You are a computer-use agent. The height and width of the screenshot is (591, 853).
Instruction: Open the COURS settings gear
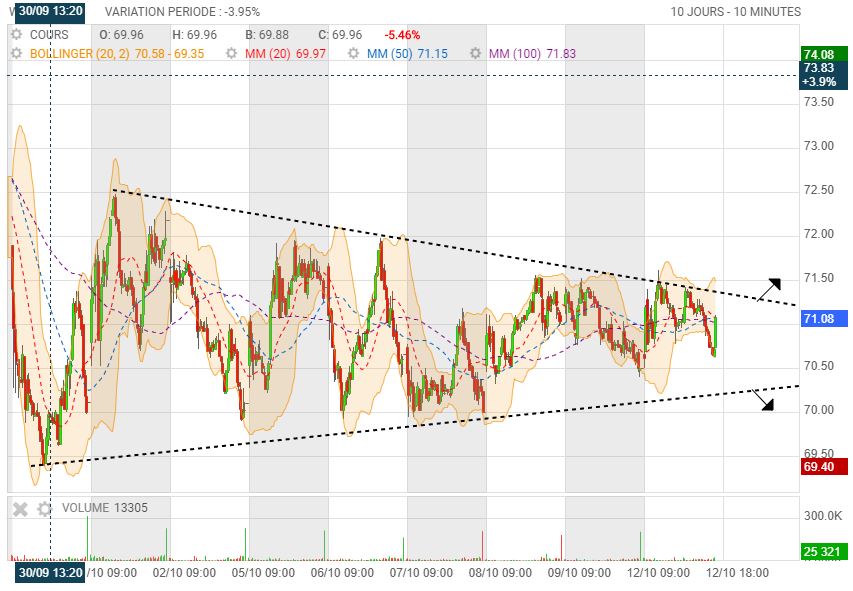pos(16,34)
